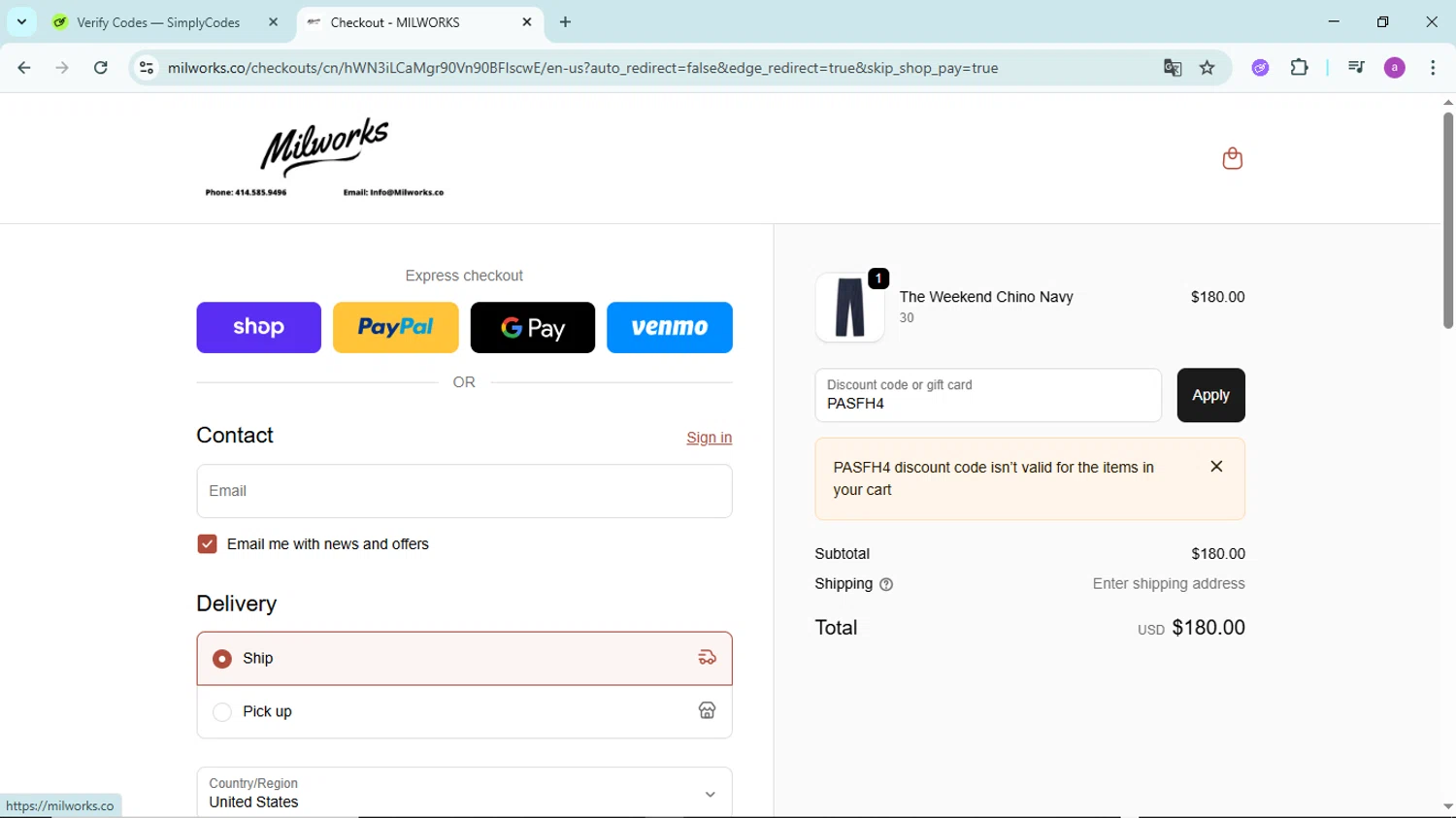Open the media controls icon in toolbar

(x=1356, y=68)
